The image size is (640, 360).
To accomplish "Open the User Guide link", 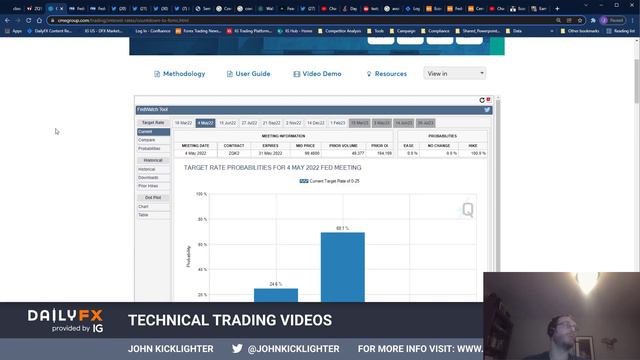I will 249,74.
